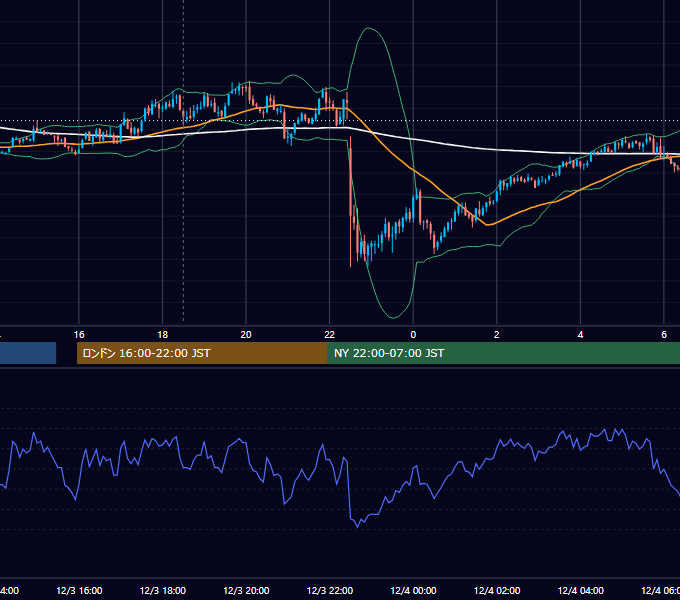The height and width of the screenshot is (600, 680).
Task: Select the 12/3 18:00 time label
Action: click(x=163, y=590)
